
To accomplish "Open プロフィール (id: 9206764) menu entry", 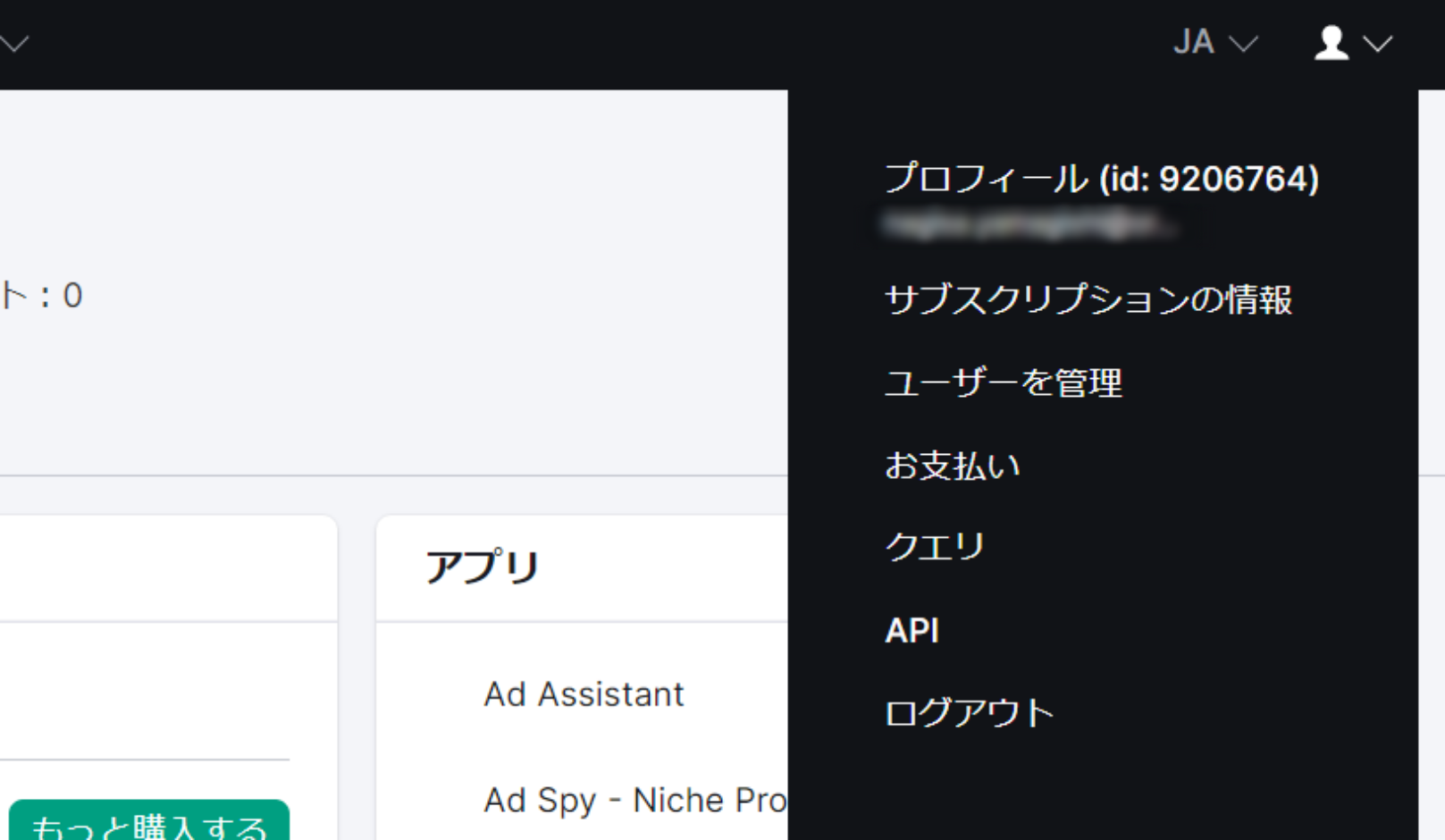I will [1101, 179].
